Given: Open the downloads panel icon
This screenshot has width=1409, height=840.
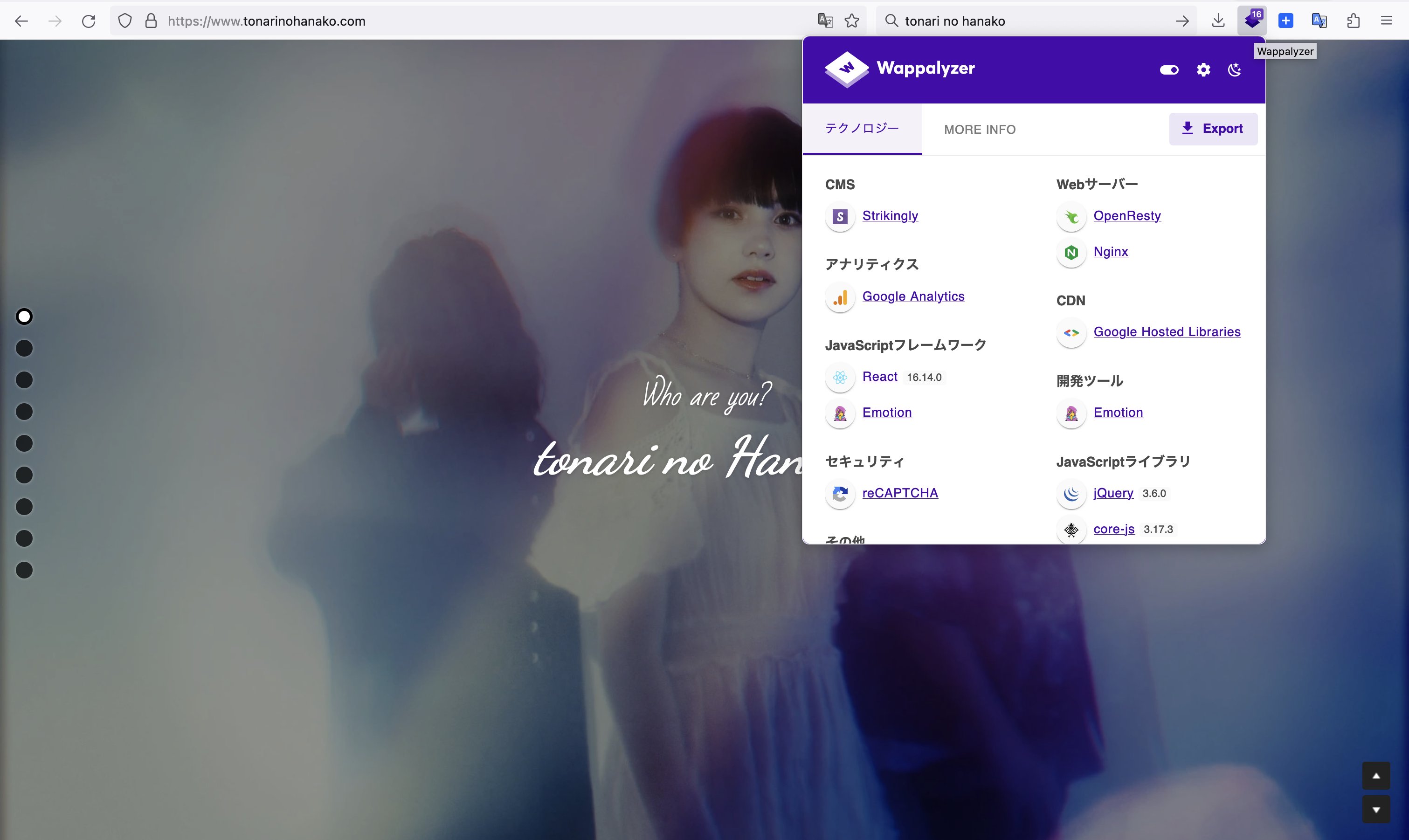Looking at the screenshot, I should pyautogui.click(x=1218, y=21).
